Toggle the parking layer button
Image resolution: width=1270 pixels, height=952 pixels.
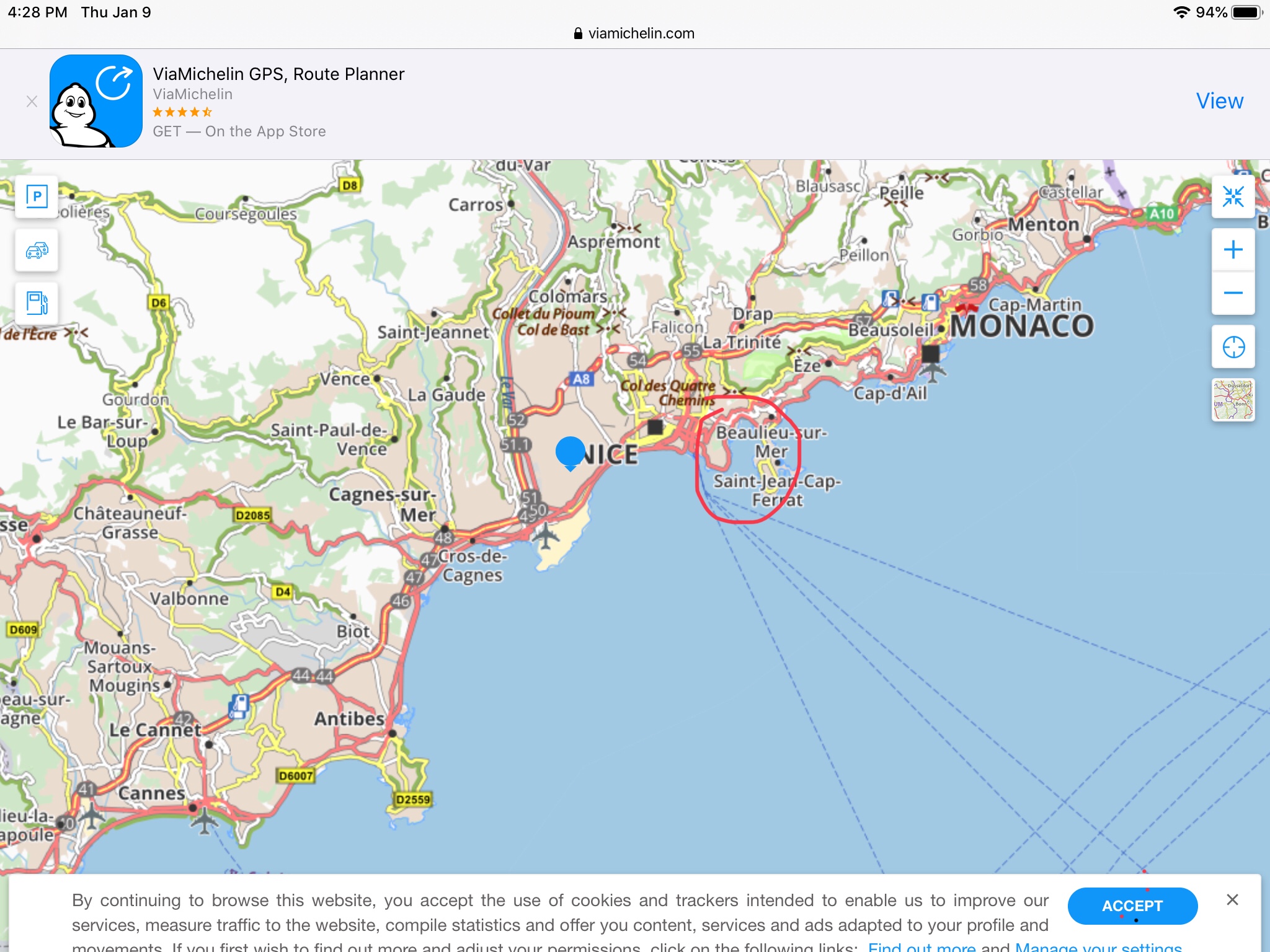pos(37,197)
